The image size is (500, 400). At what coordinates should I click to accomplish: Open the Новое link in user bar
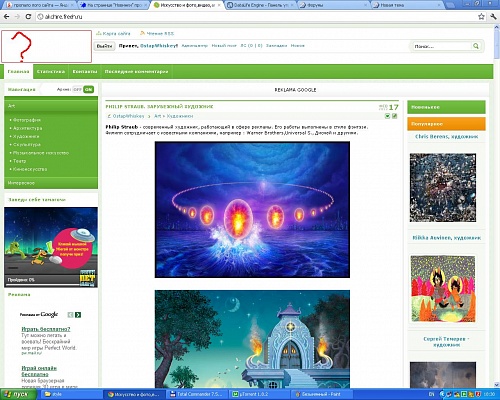coord(297,46)
